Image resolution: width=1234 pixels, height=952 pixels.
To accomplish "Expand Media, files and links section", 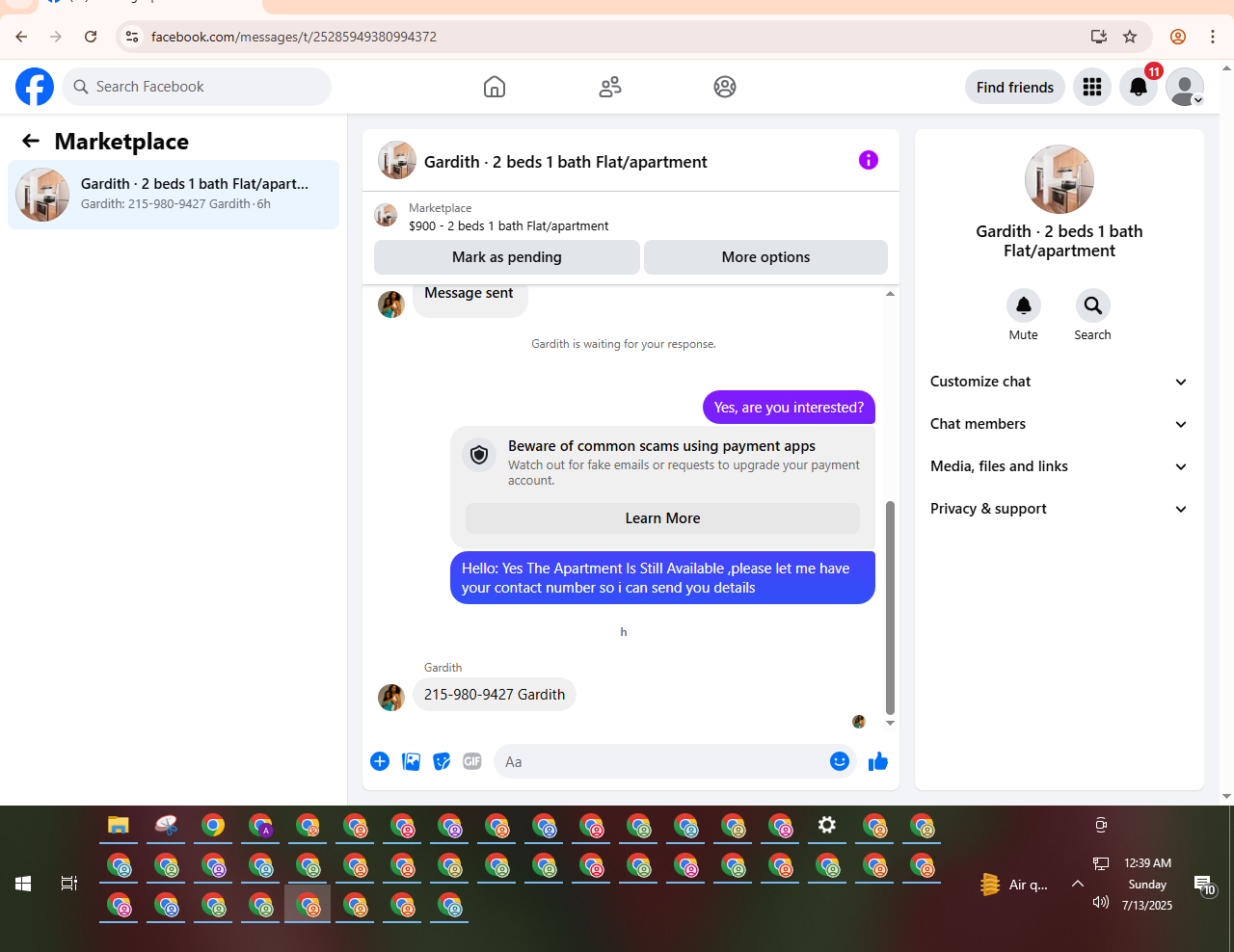I will [1059, 466].
